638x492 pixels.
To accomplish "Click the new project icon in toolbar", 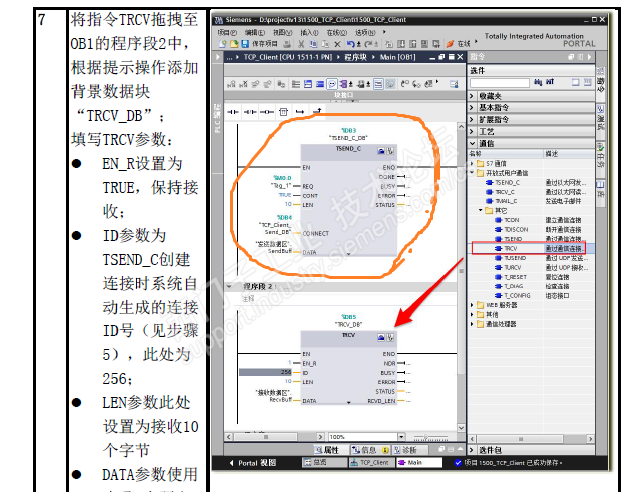I will [x=223, y=44].
